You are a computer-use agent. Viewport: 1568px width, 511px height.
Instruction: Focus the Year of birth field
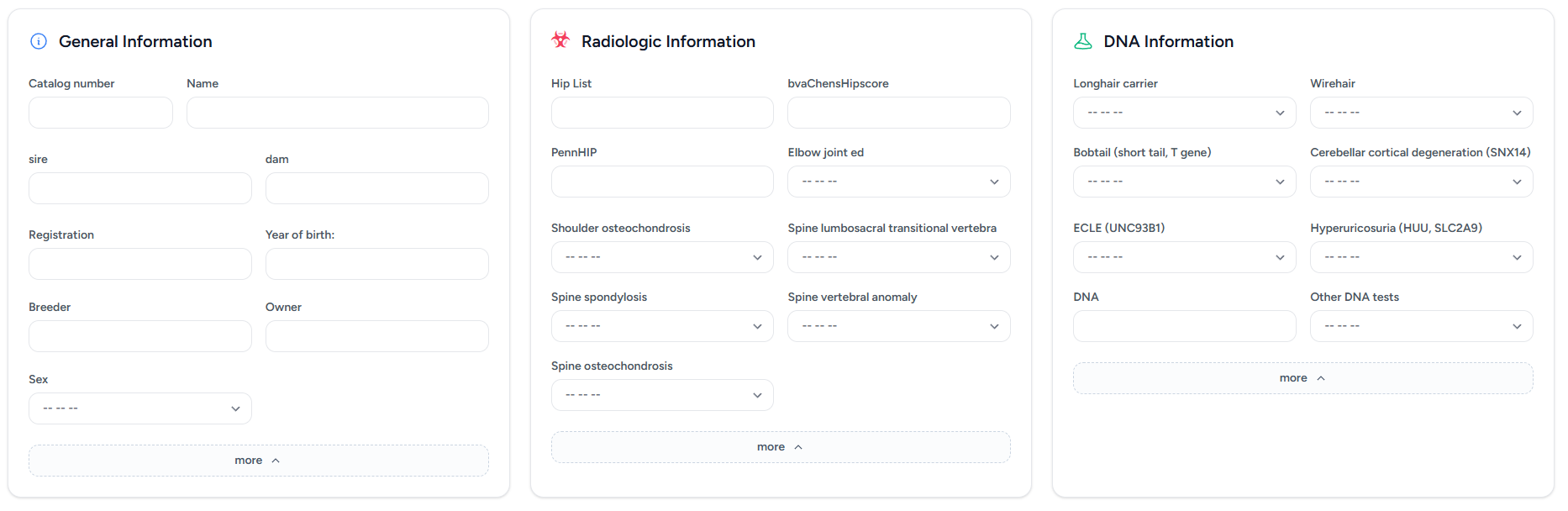tap(376, 264)
